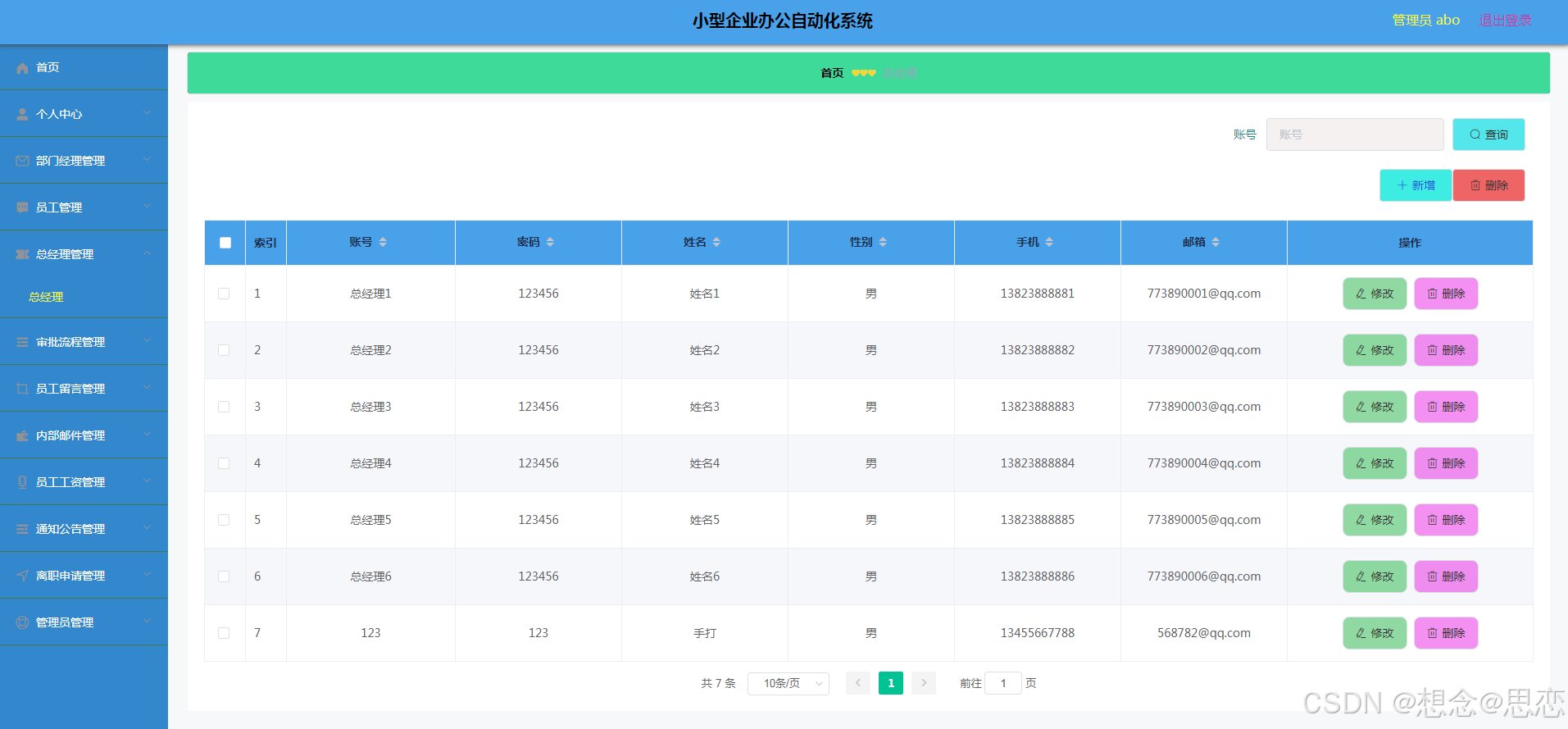Image resolution: width=1568 pixels, height=729 pixels.
Task: Click 删除 button for 总经理5 row
Action: [x=1446, y=520]
